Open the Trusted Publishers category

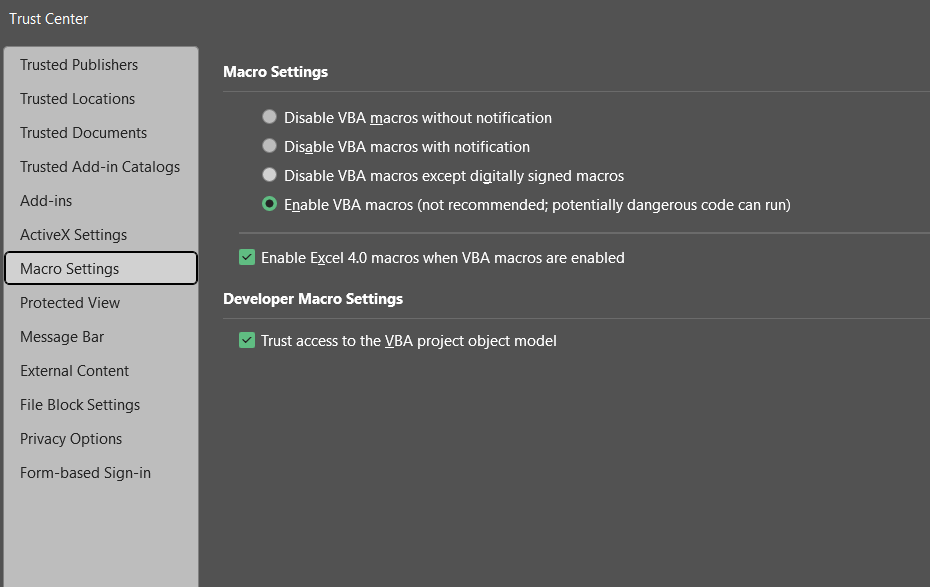79,65
